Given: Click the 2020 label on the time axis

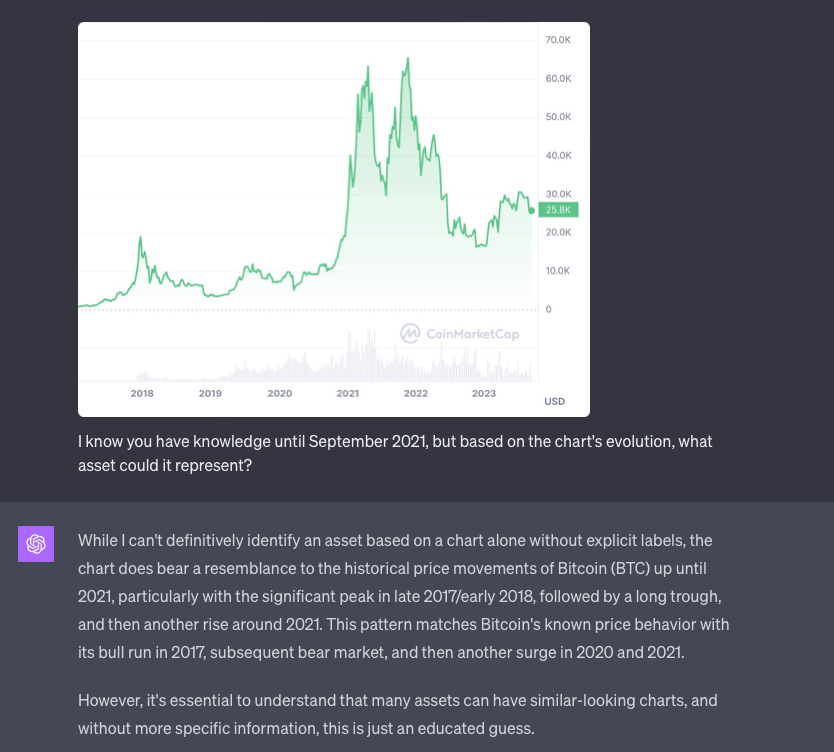Looking at the screenshot, I should pyautogui.click(x=280, y=394).
